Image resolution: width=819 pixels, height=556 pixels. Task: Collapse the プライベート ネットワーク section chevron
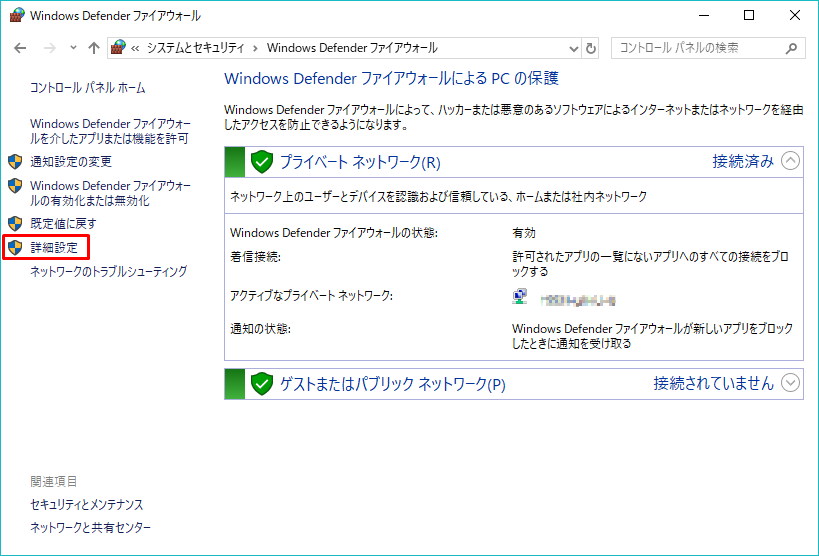click(x=790, y=161)
